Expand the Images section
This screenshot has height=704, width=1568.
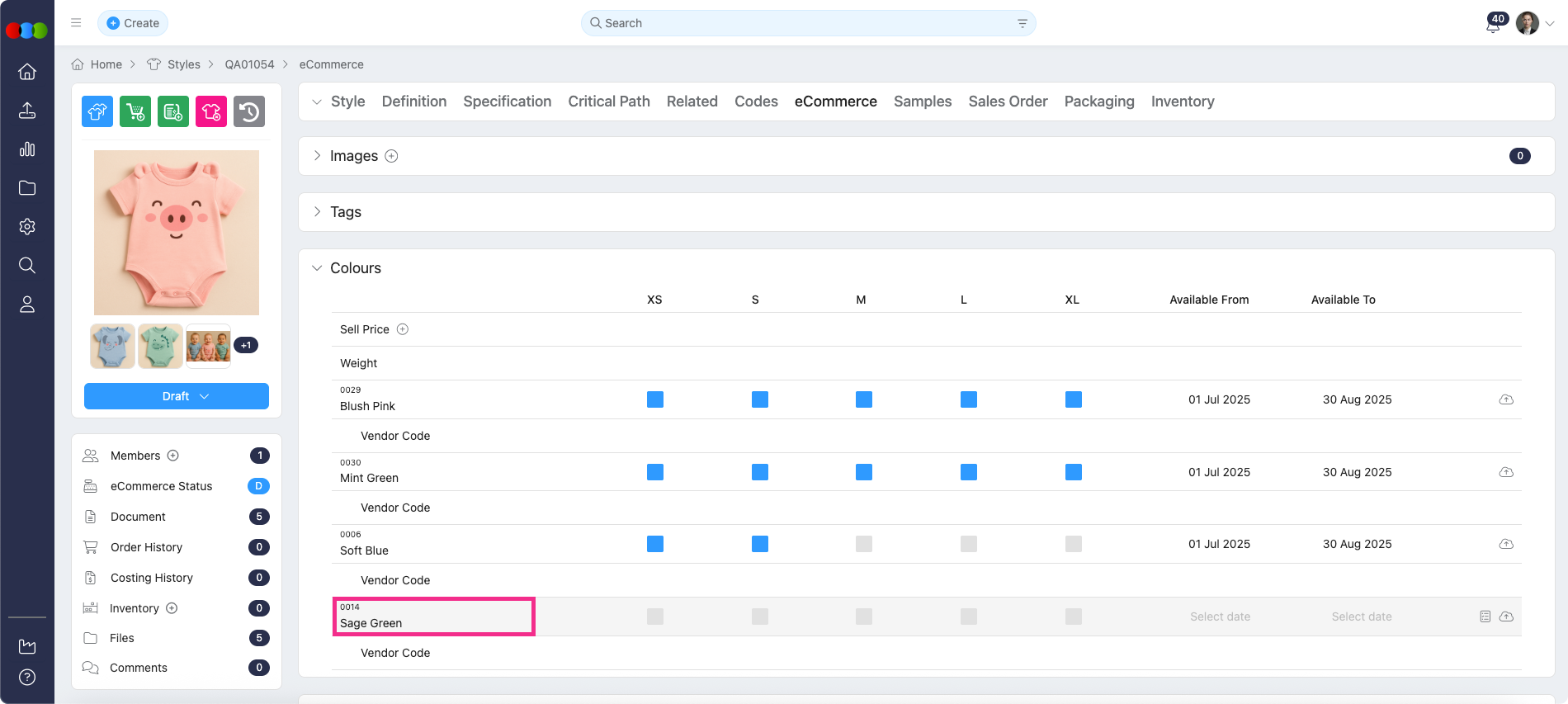(x=318, y=156)
